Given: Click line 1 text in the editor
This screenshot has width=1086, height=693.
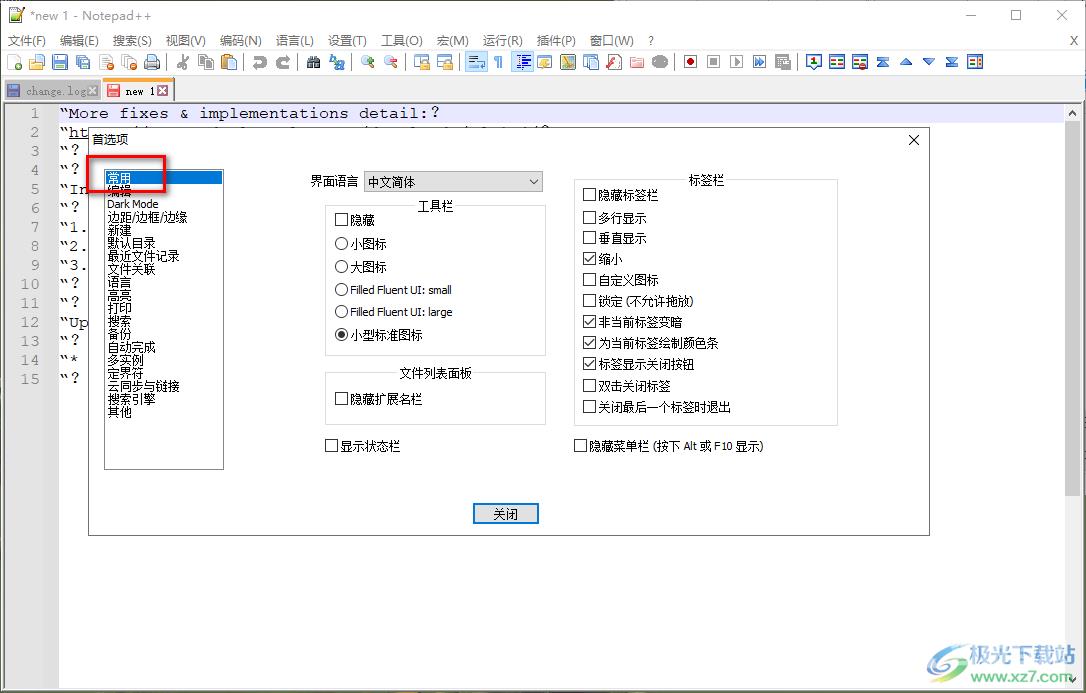Looking at the screenshot, I should 249,113.
